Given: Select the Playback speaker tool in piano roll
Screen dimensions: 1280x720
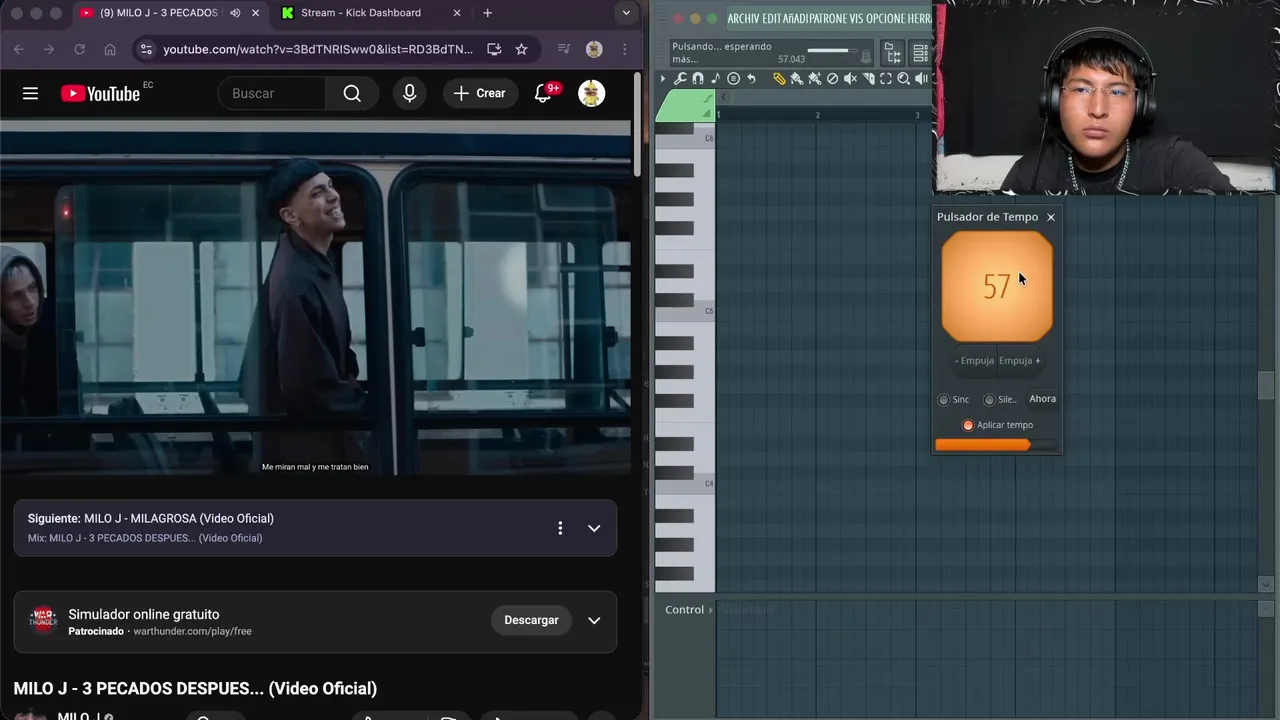Looking at the screenshot, I should [921, 78].
